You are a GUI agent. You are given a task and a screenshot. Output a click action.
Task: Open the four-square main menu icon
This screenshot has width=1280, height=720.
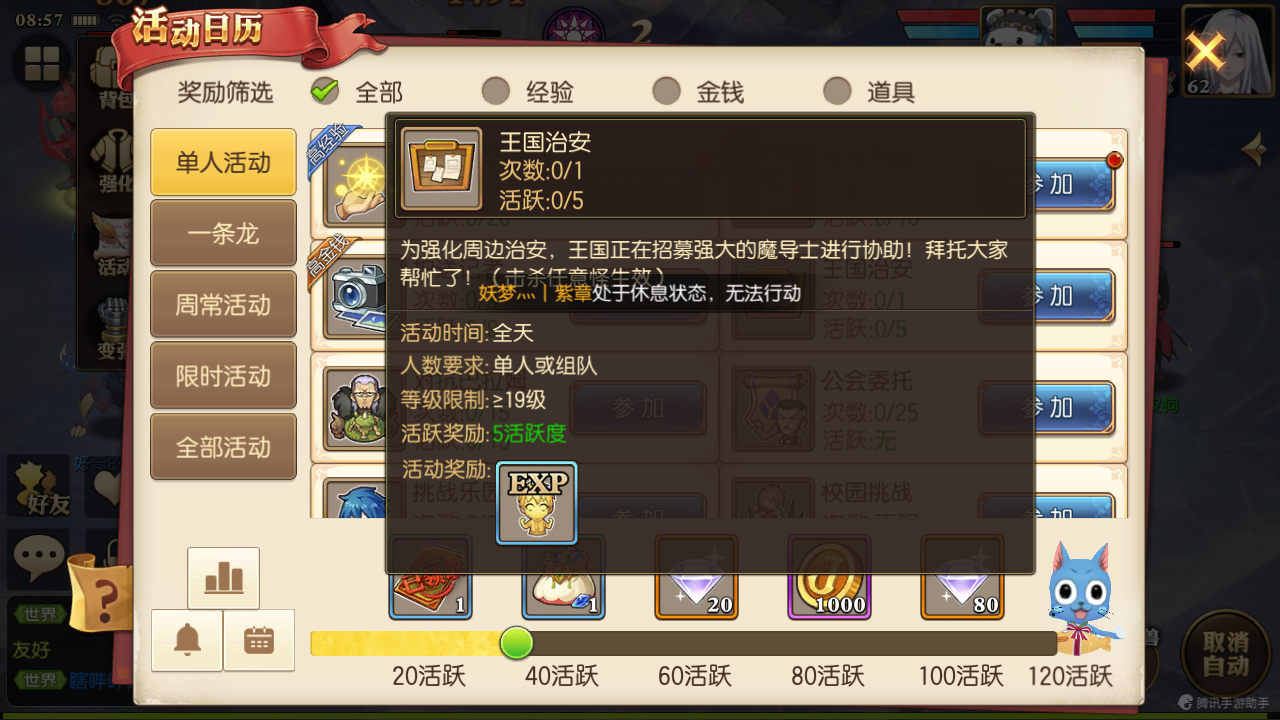[42, 62]
